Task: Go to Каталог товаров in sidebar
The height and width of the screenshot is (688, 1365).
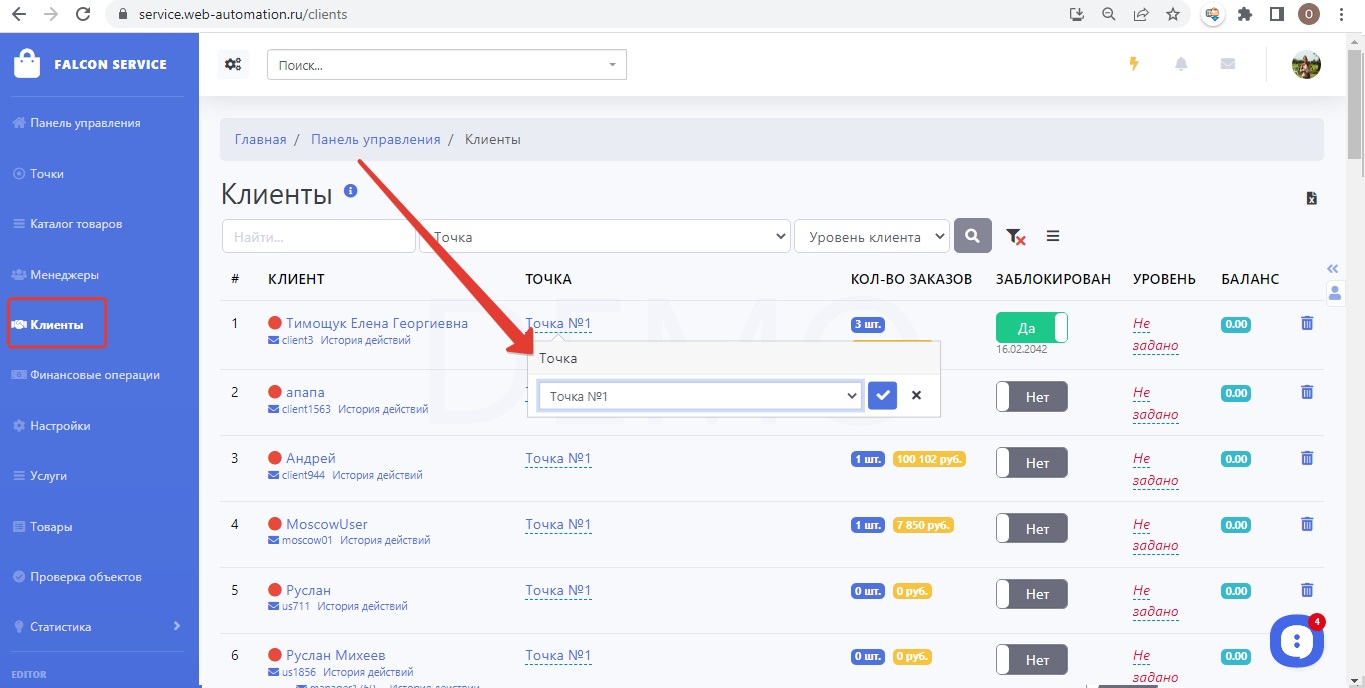Action: (x=76, y=224)
